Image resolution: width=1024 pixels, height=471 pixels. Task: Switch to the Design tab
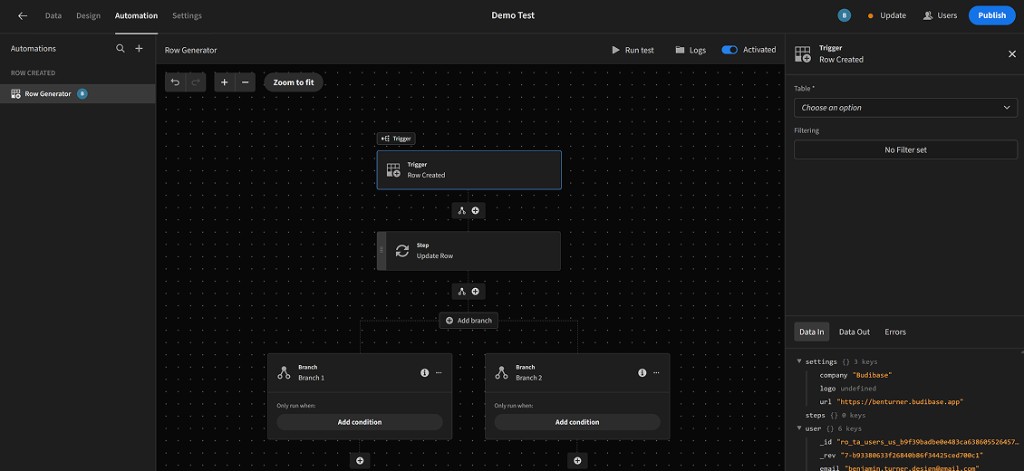tap(88, 16)
